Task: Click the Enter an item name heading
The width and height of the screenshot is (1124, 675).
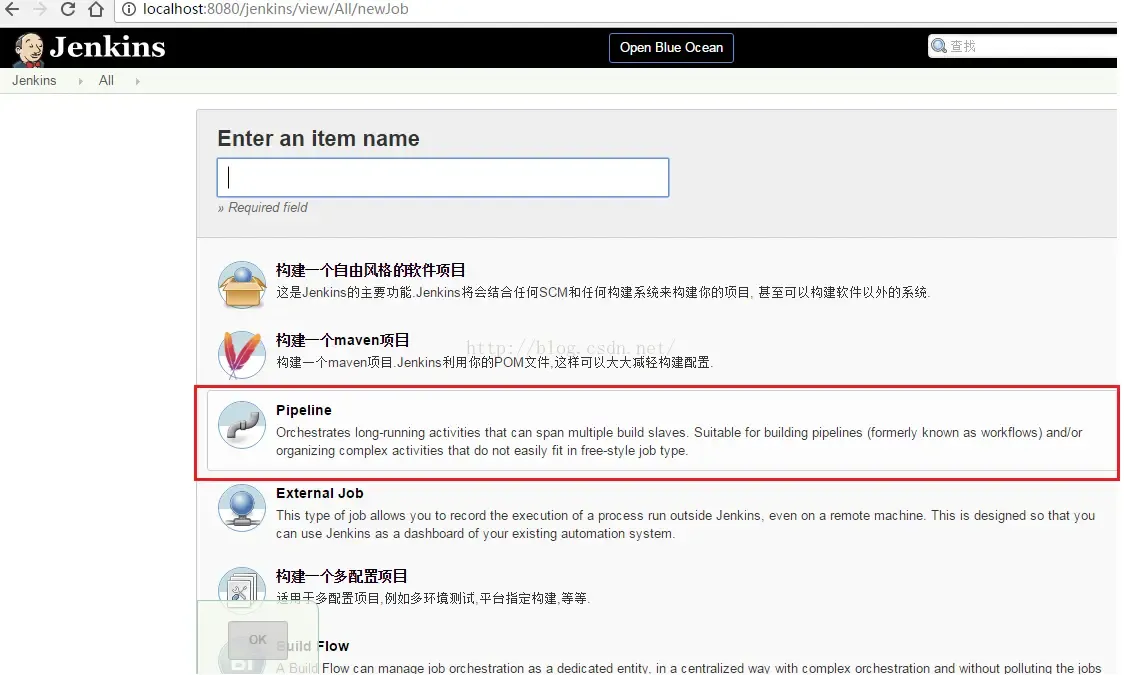Action: (x=318, y=138)
